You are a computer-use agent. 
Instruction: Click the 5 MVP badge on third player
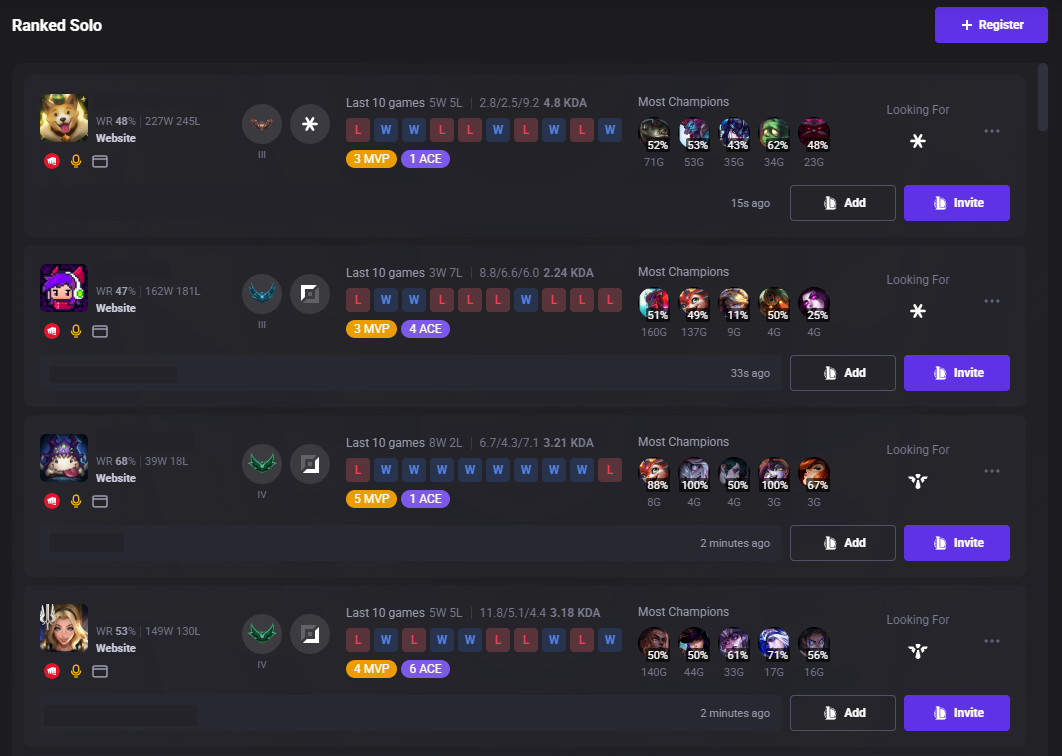pyautogui.click(x=371, y=499)
